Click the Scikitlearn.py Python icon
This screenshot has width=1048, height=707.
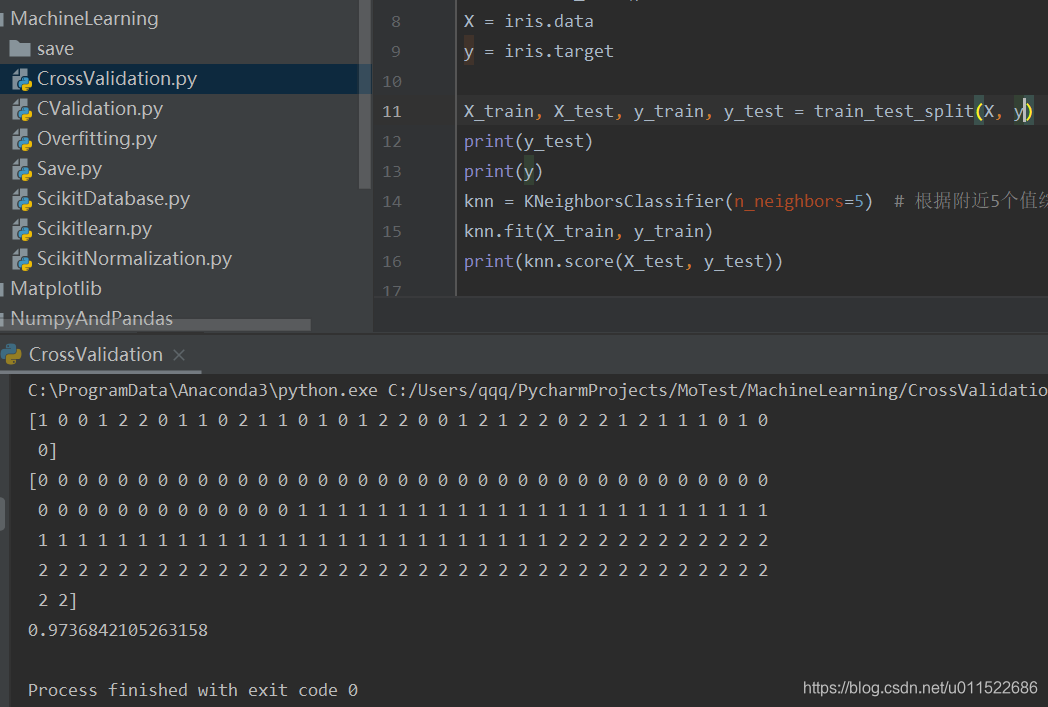coord(22,228)
